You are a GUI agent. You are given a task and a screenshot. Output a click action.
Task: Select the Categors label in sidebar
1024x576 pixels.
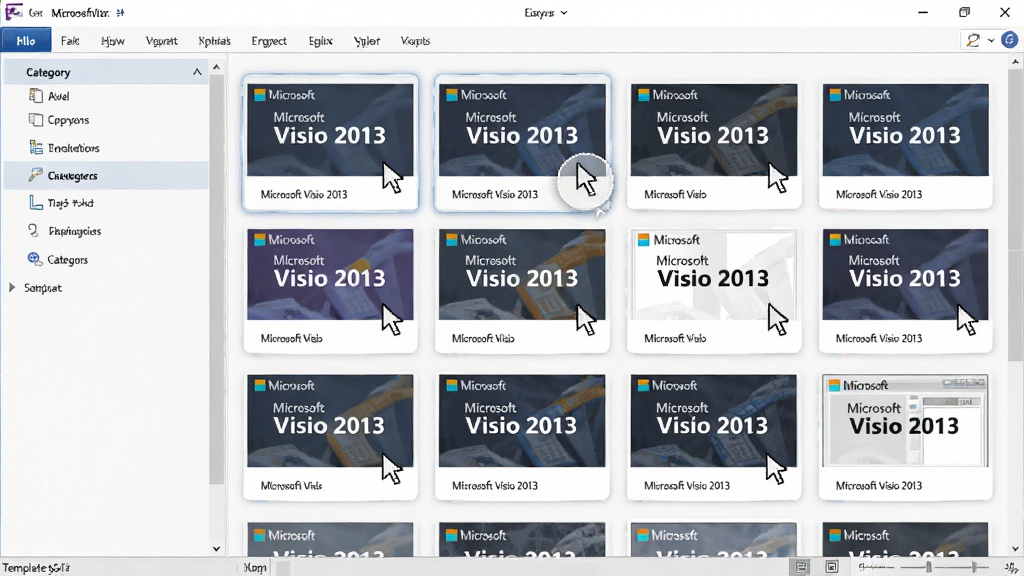(67, 260)
